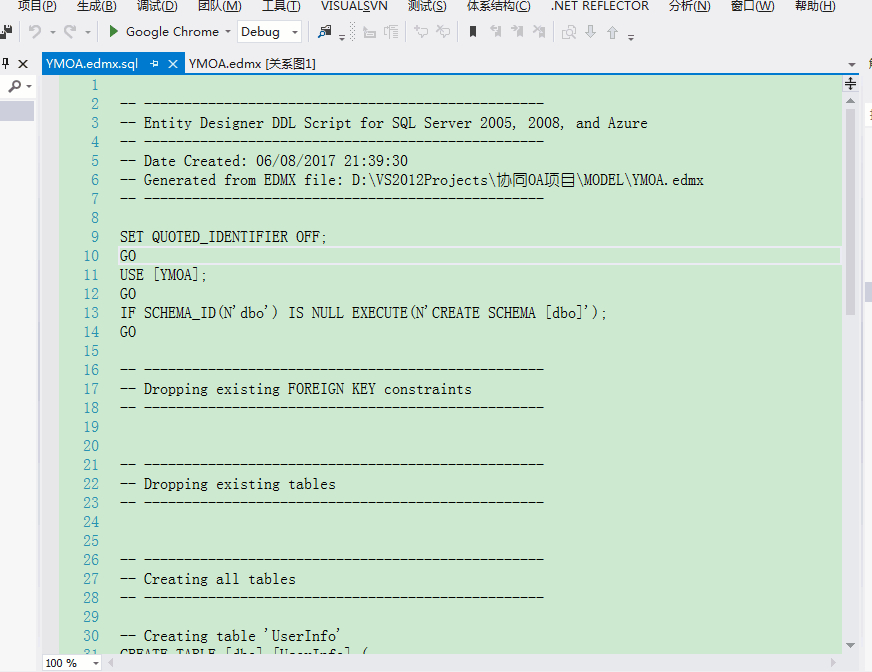Open toolbar overflow options after Find icon
The image size is (872, 672).
[x=342, y=37]
